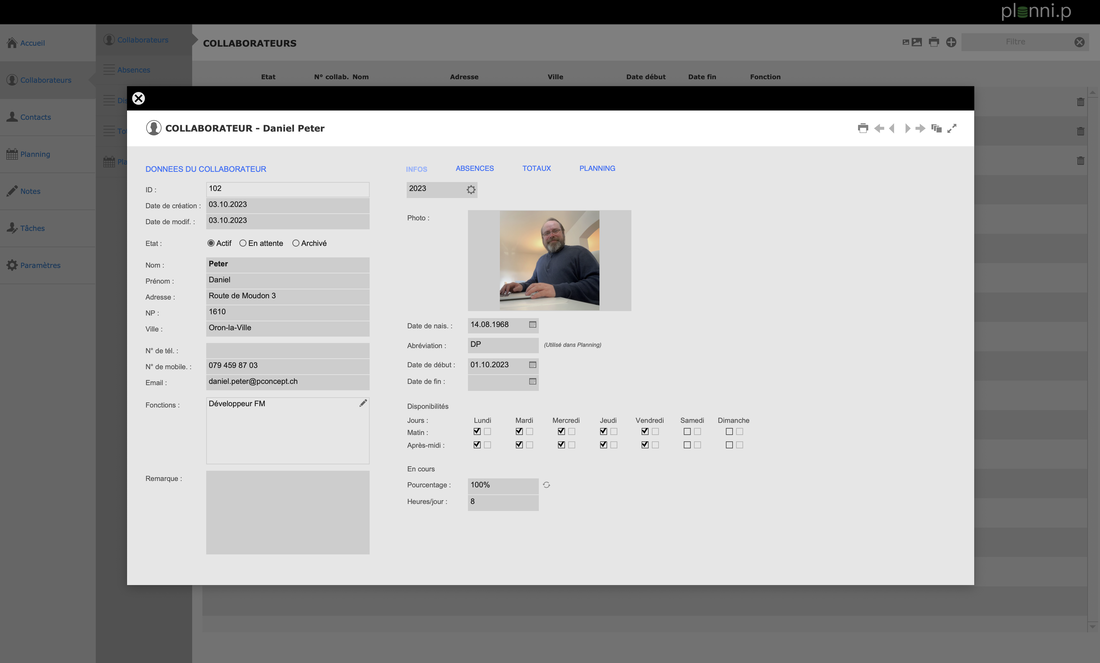Print the collaborator record for Daniel Peter
The height and width of the screenshot is (663, 1100).
tap(863, 128)
